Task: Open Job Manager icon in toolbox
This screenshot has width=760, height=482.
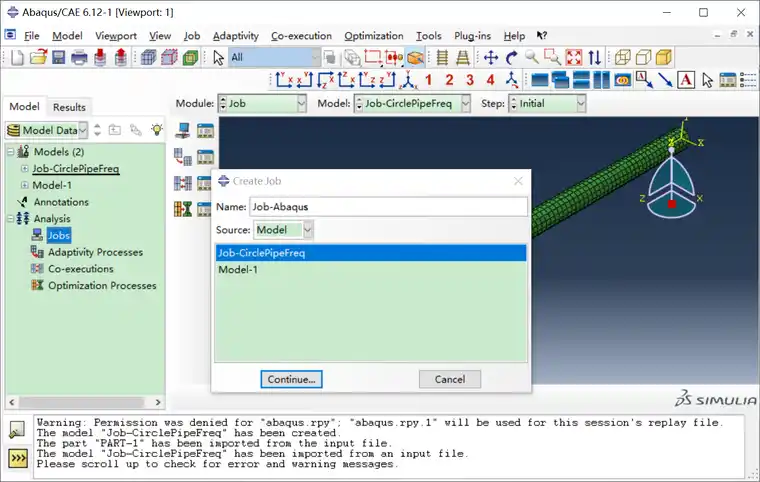Action: pos(205,130)
